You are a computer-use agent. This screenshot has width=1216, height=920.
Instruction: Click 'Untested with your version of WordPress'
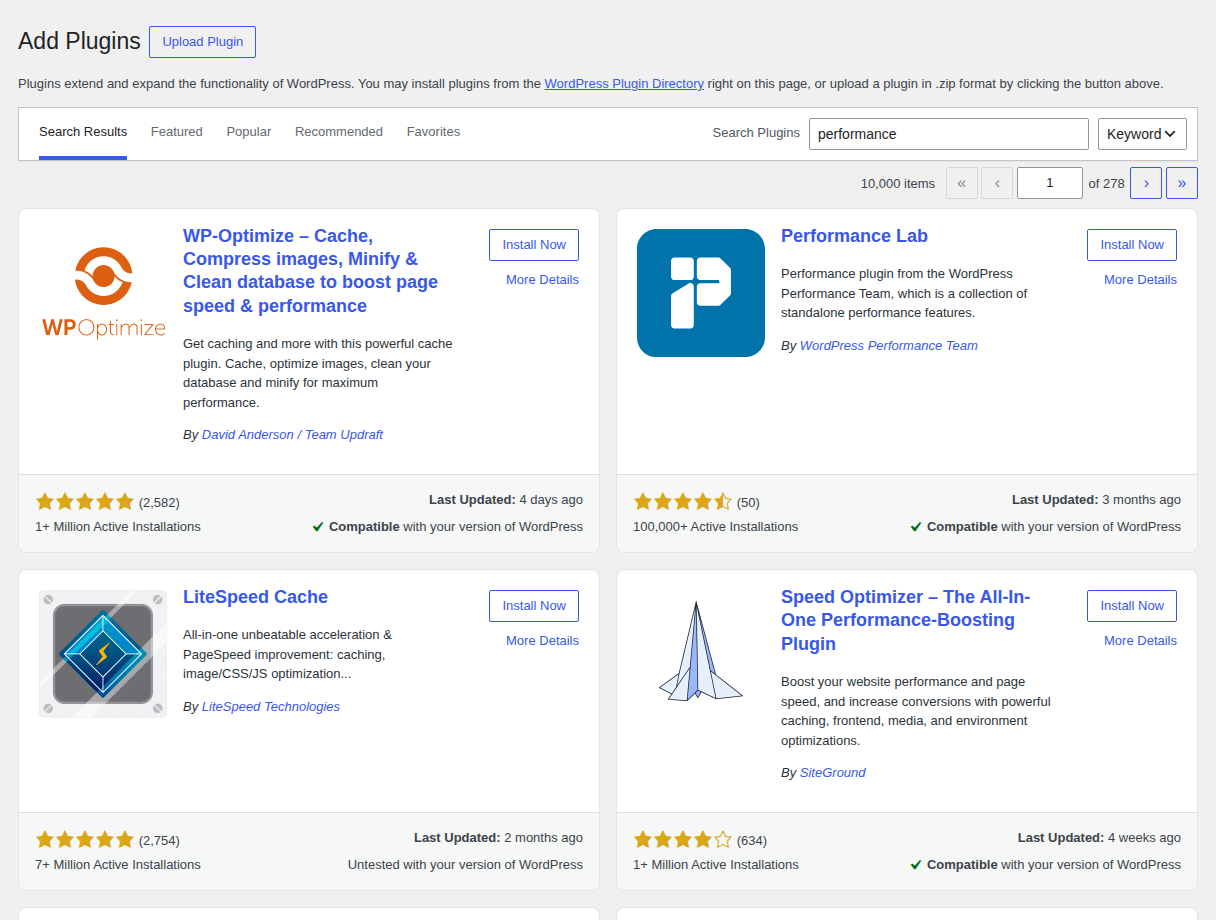point(465,865)
